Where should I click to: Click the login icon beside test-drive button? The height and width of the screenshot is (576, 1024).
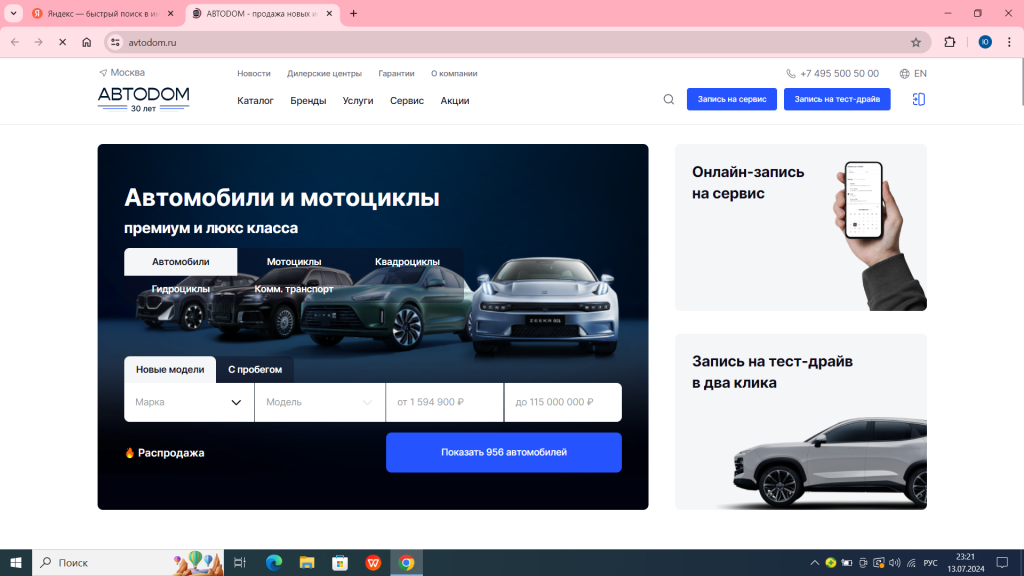pos(918,99)
